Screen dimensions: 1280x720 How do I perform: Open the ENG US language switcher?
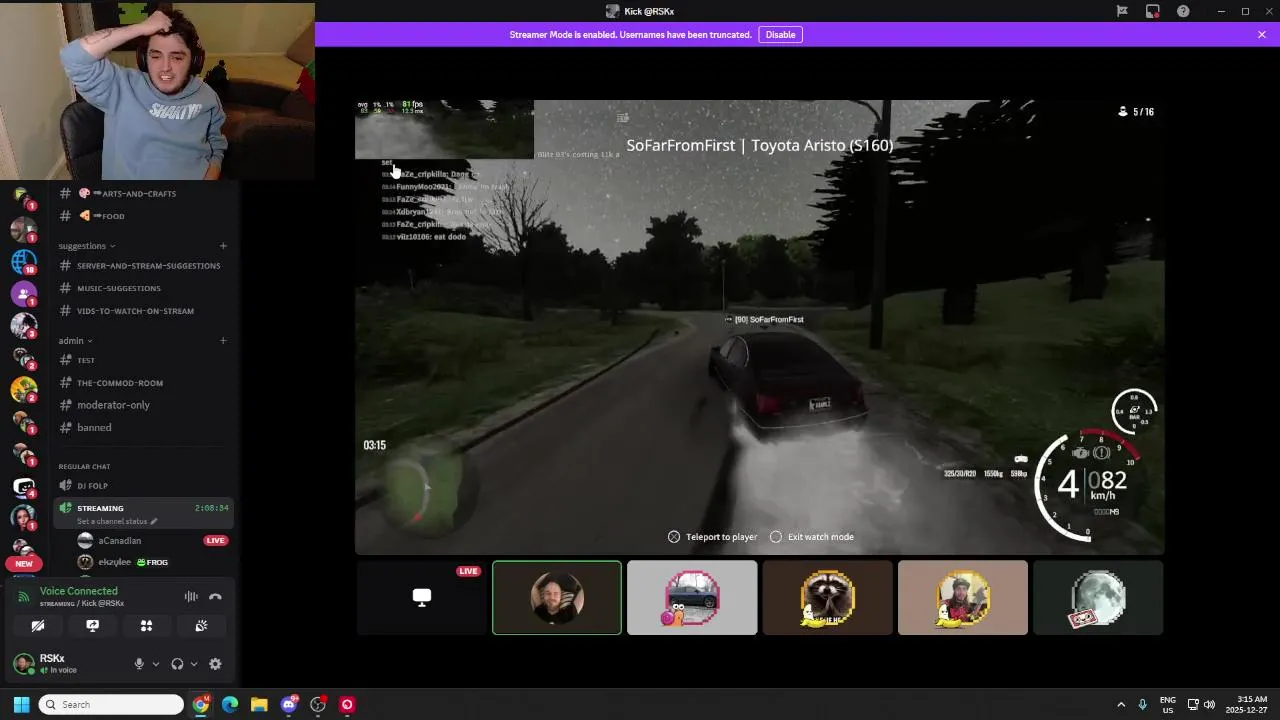pos(1167,705)
